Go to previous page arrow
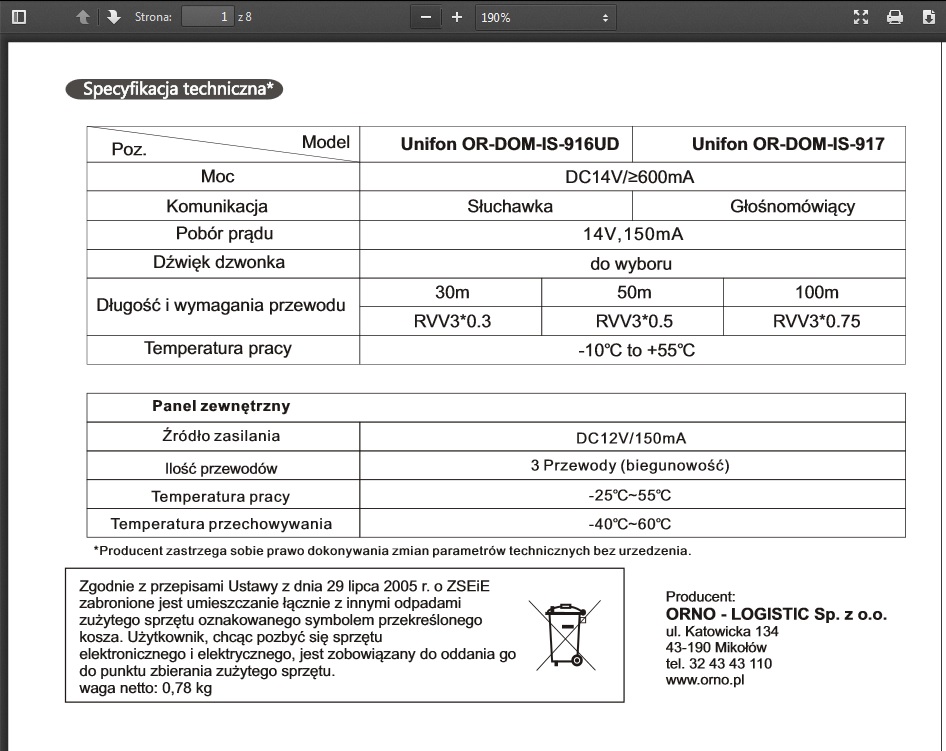The width and height of the screenshot is (946, 751). click(x=83, y=17)
